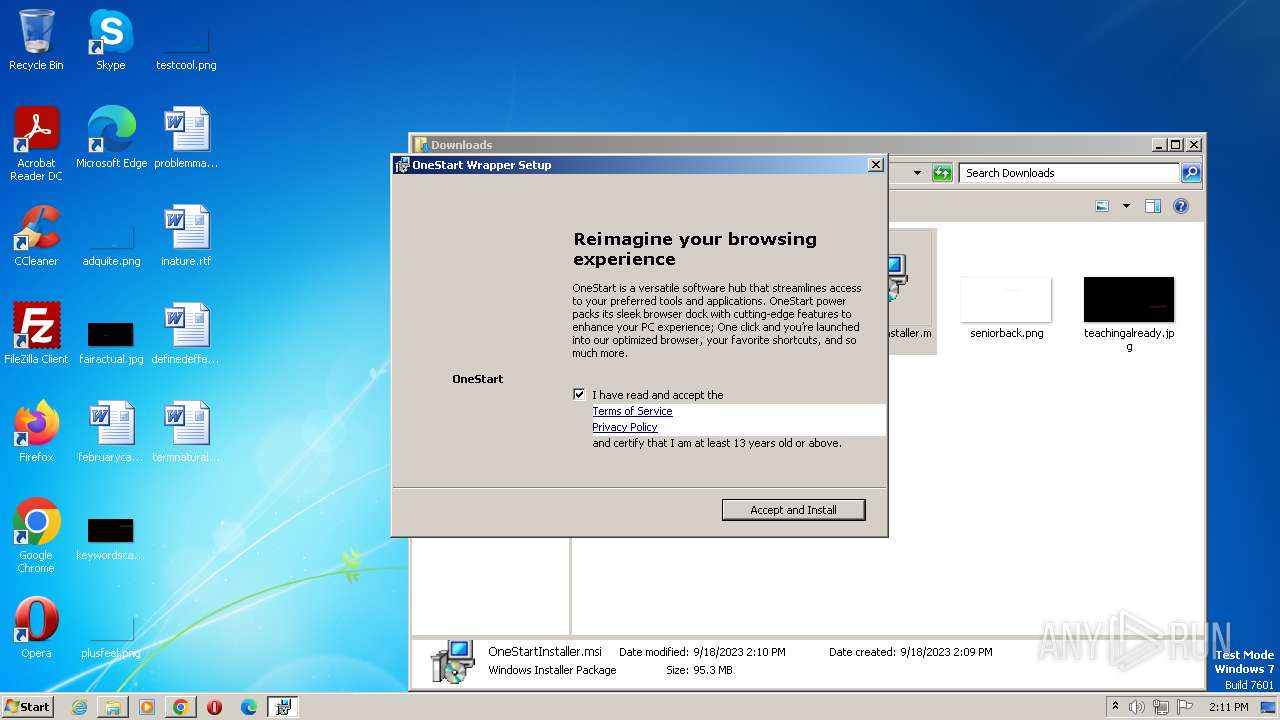Click Internet Explorer in the taskbar

[79, 707]
